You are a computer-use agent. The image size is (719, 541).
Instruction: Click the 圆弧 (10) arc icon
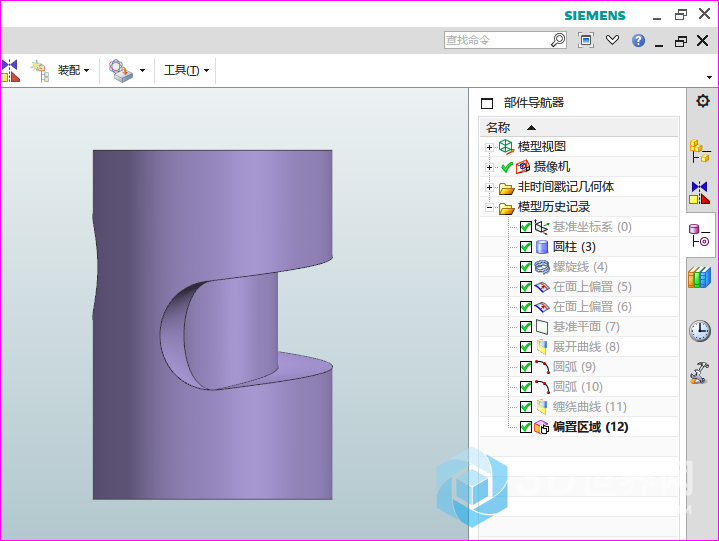coord(542,387)
